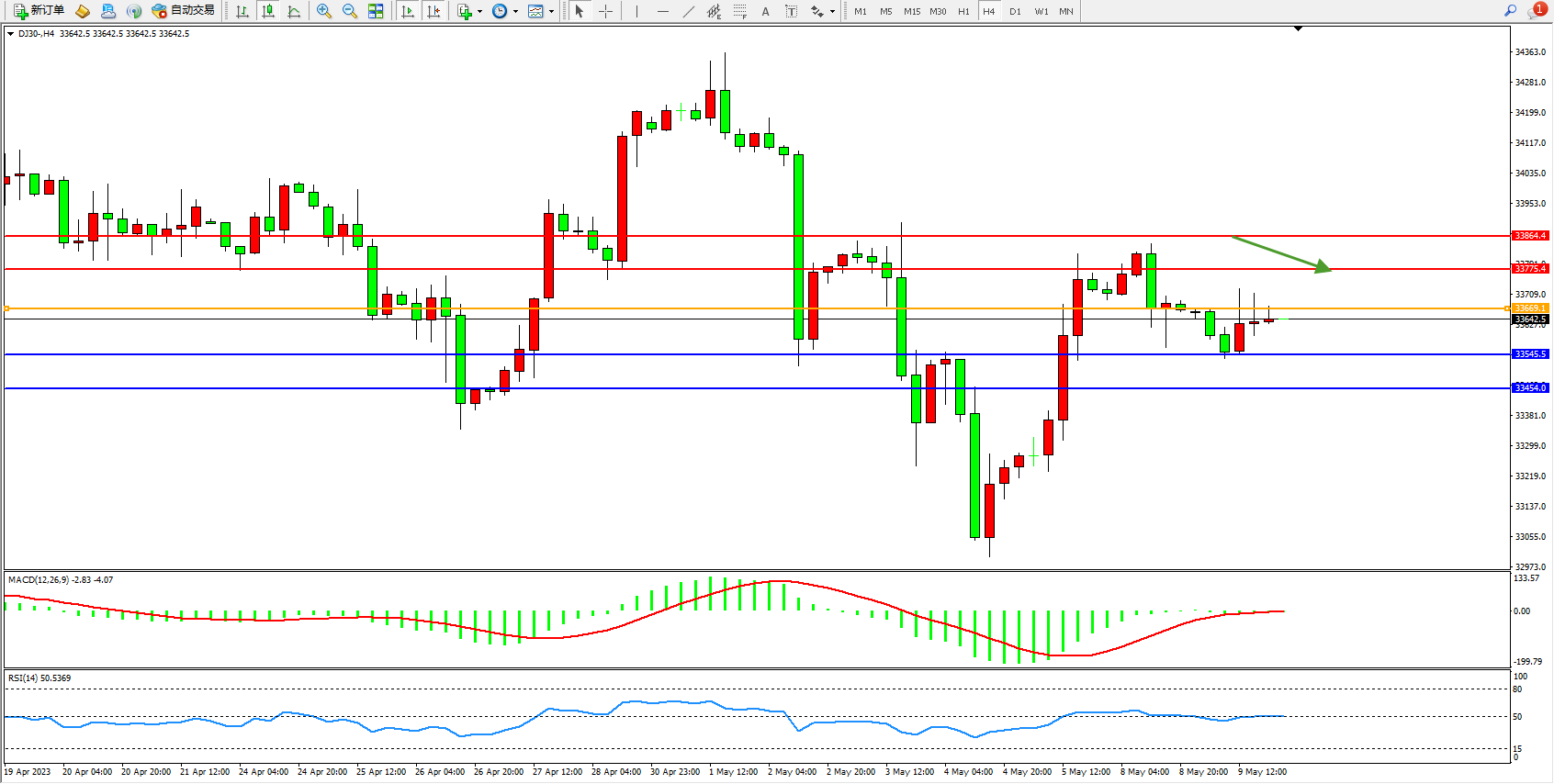The width and height of the screenshot is (1554, 784).
Task: Select the text label tool
Action: click(792, 11)
